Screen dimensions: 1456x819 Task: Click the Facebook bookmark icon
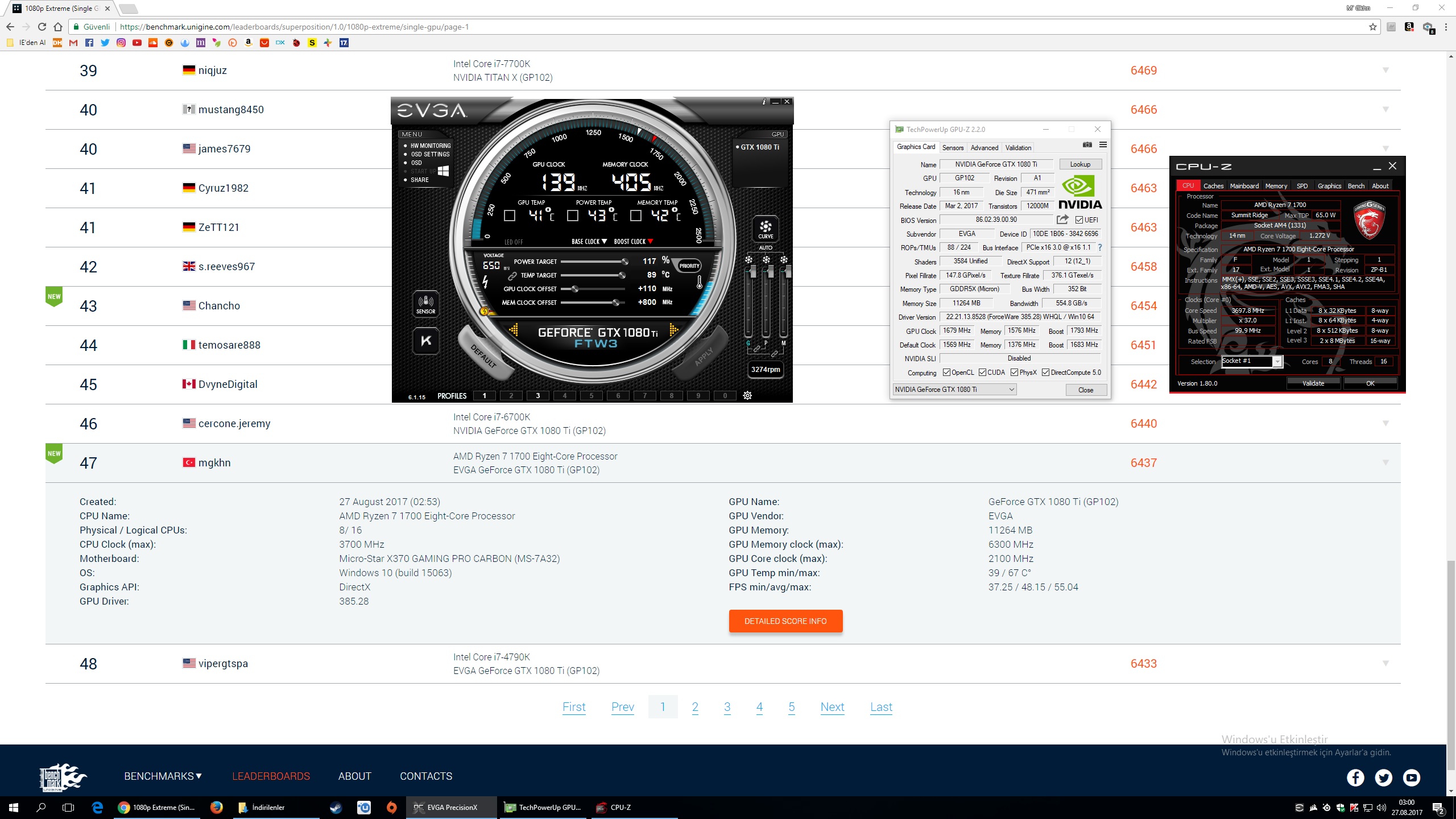pos(89,43)
